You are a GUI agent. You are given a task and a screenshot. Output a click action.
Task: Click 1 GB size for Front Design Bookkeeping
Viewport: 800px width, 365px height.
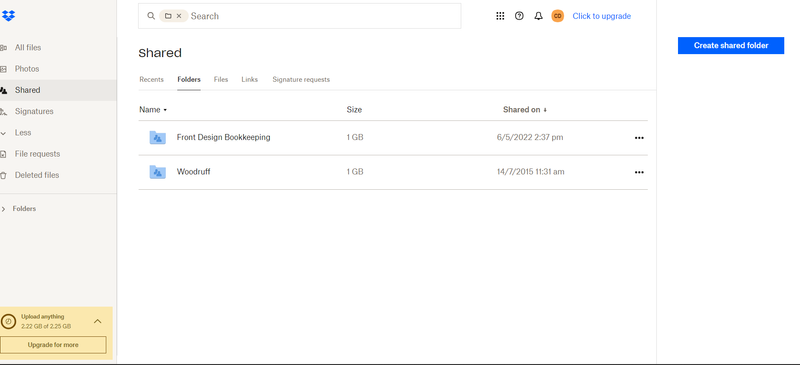click(355, 137)
